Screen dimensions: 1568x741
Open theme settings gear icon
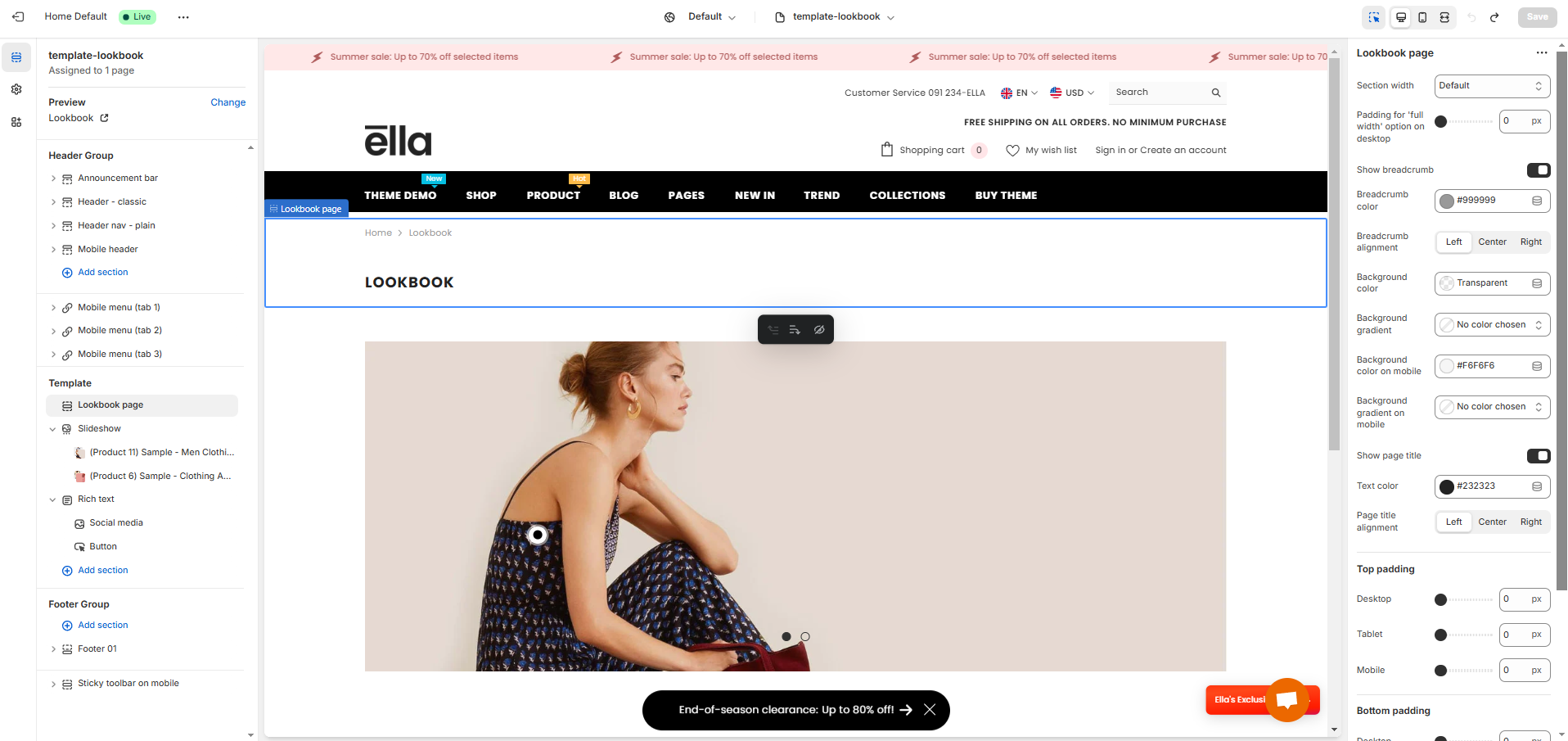pyautogui.click(x=16, y=89)
